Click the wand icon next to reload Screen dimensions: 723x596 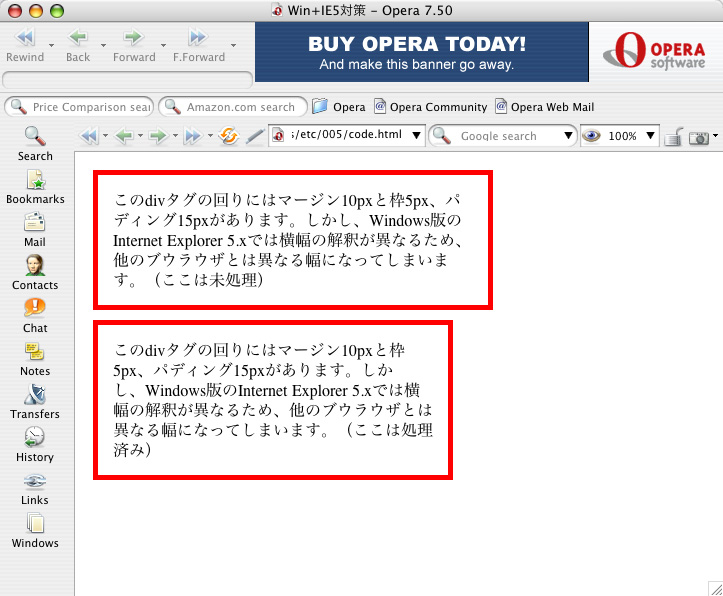[x=255, y=136]
